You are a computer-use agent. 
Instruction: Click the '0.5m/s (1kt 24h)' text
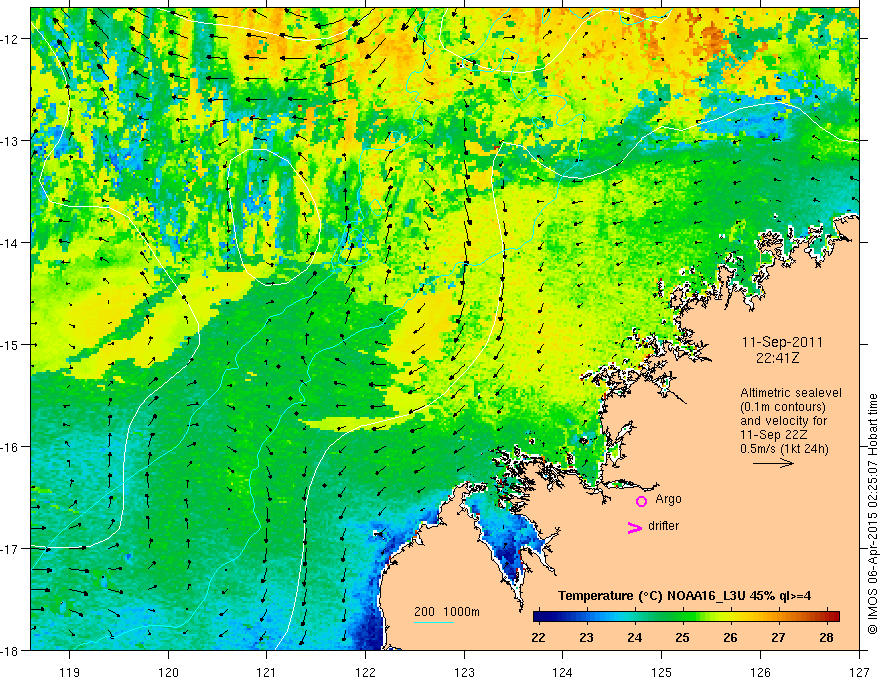coord(785,449)
